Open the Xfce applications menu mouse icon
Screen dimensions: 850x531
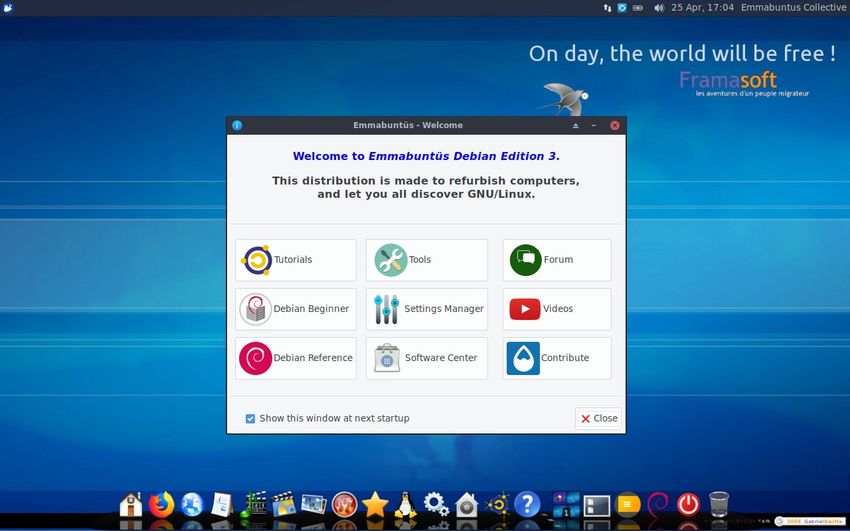(8, 8)
